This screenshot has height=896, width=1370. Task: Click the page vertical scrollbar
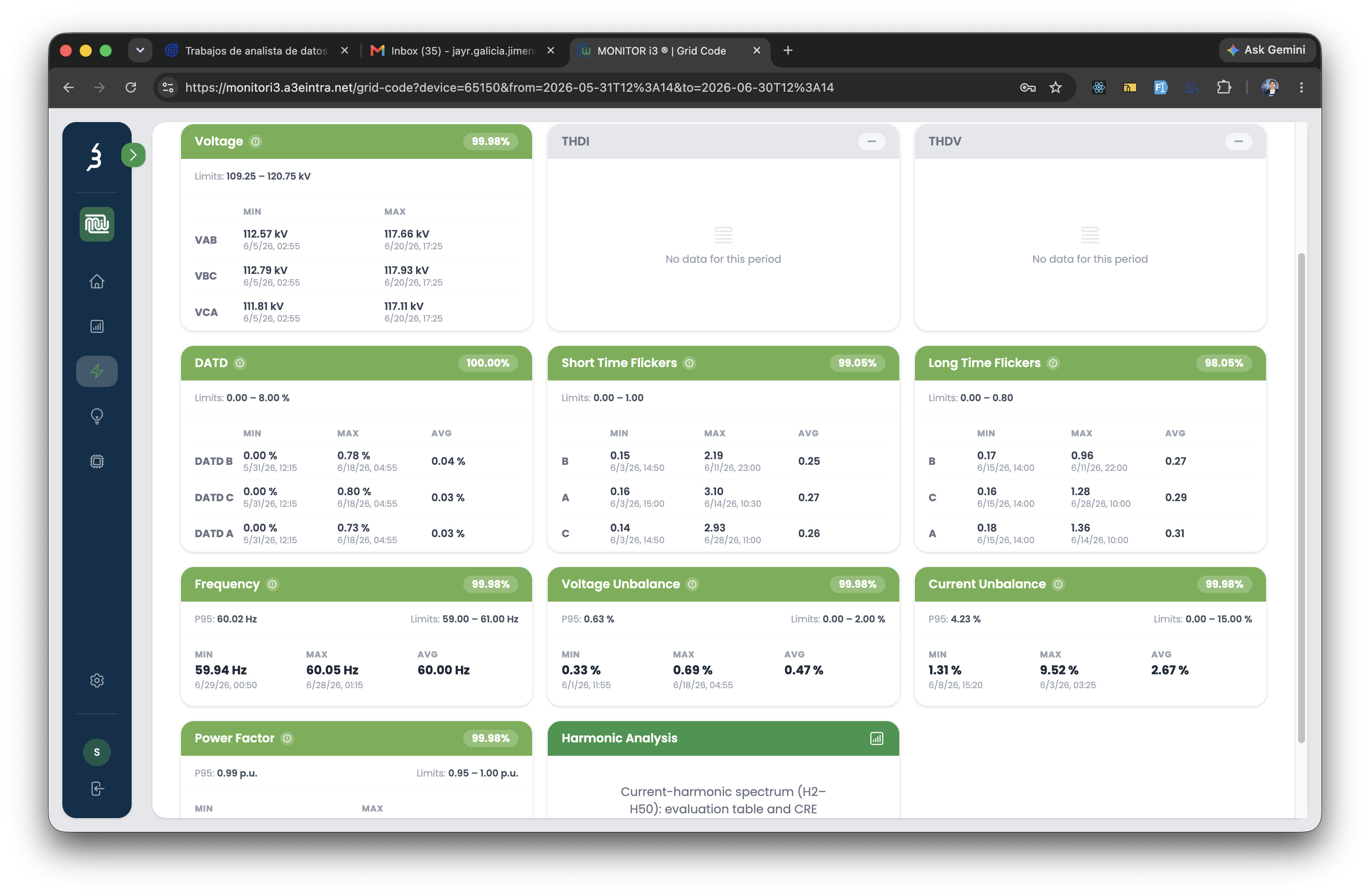click(x=1301, y=498)
